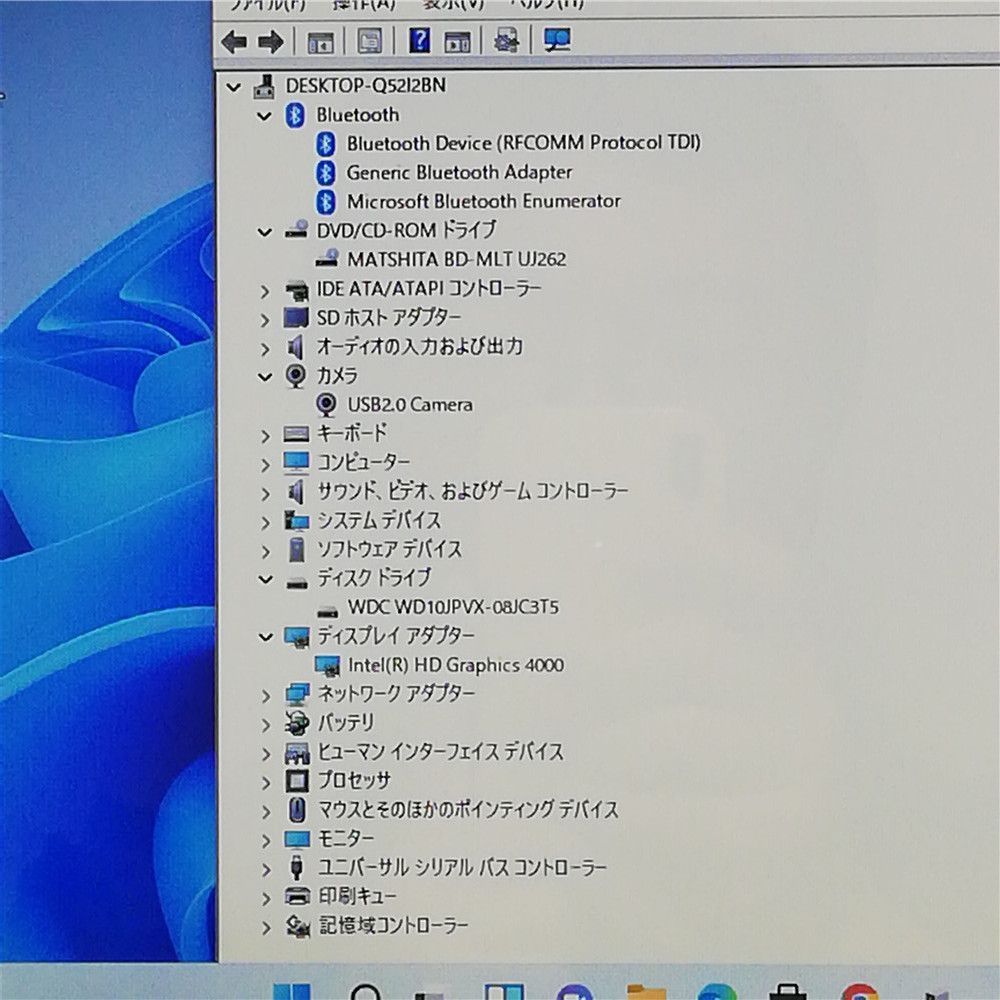Click the drive icon next to MATSHITA BD-MLT UJ262
The height and width of the screenshot is (1000, 1000).
coord(327,259)
